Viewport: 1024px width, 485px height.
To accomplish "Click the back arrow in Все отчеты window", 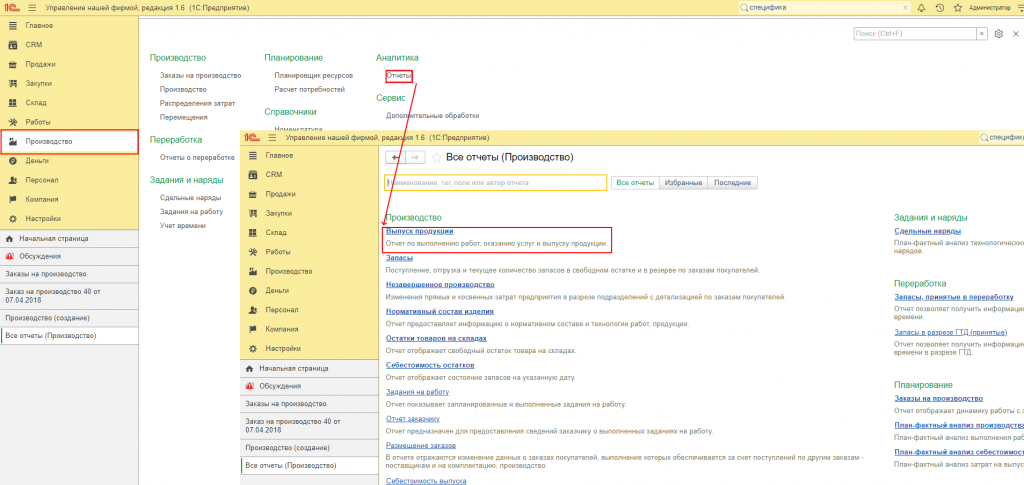I will click(x=396, y=157).
